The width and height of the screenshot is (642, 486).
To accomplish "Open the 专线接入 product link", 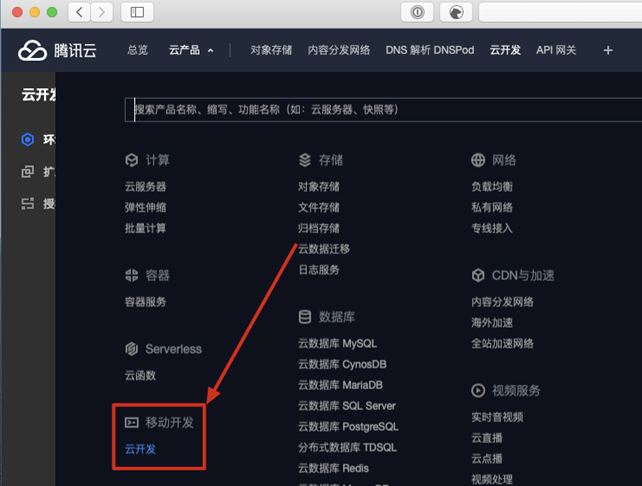I will pos(492,228).
